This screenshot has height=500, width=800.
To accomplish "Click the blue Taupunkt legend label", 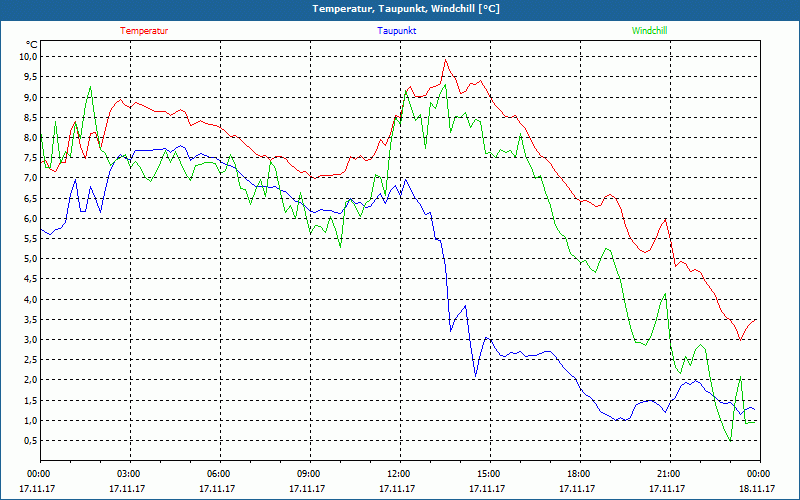I will coord(396,31).
